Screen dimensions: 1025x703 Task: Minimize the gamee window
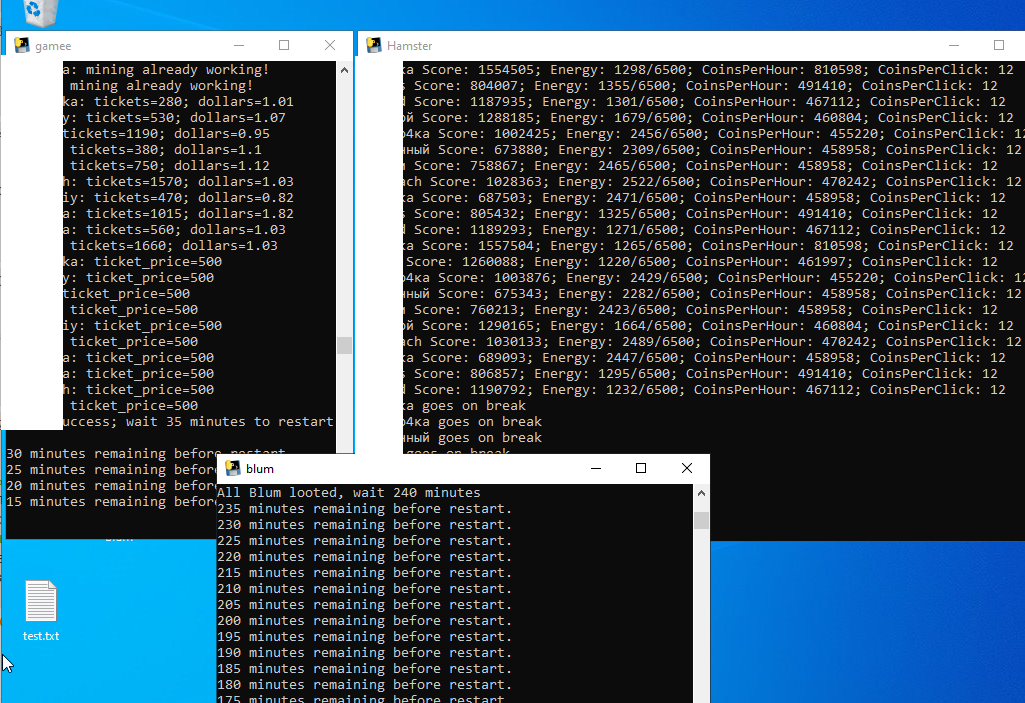pos(239,45)
